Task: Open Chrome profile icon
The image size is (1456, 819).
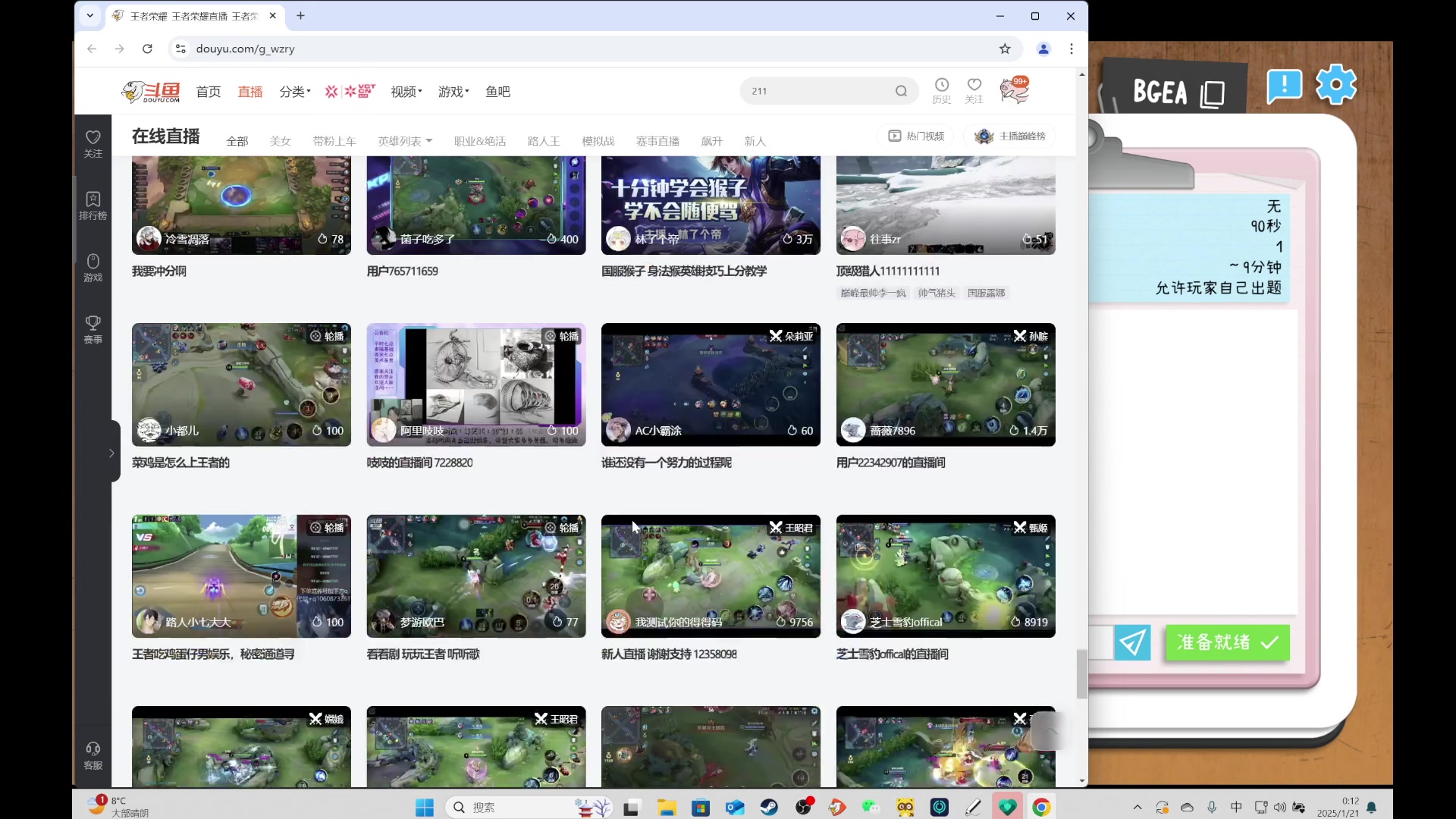Action: (1043, 49)
